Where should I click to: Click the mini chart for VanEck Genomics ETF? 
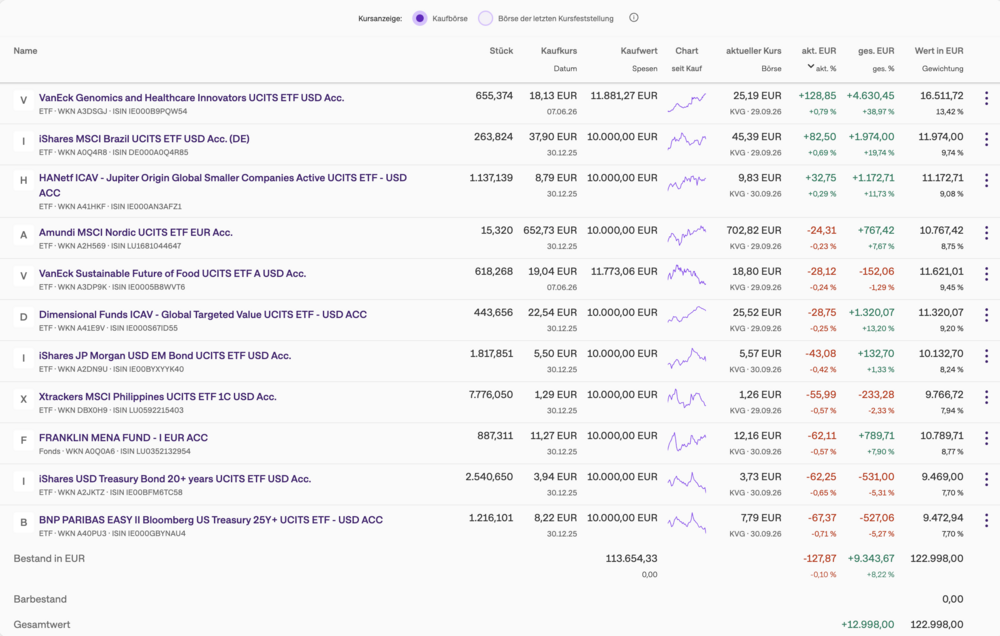pos(687,102)
